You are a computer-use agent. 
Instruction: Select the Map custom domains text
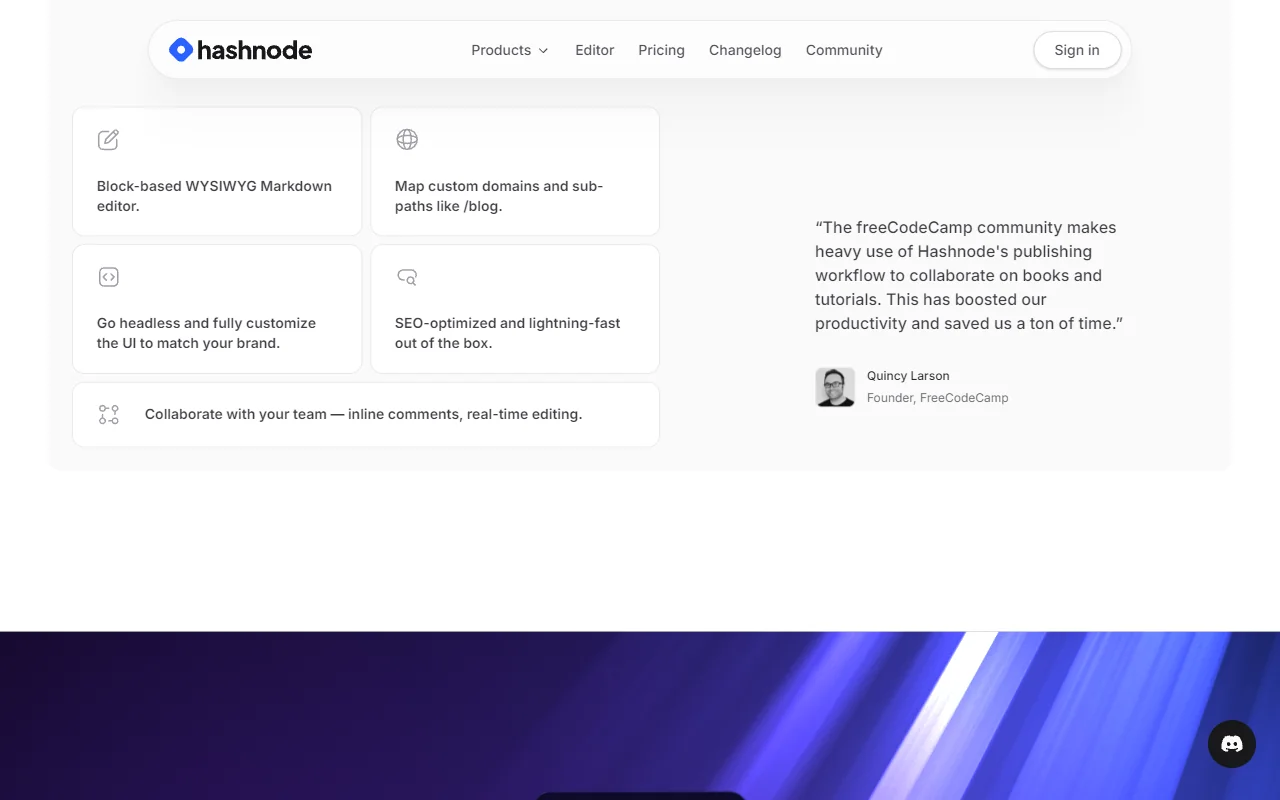tap(499, 196)
